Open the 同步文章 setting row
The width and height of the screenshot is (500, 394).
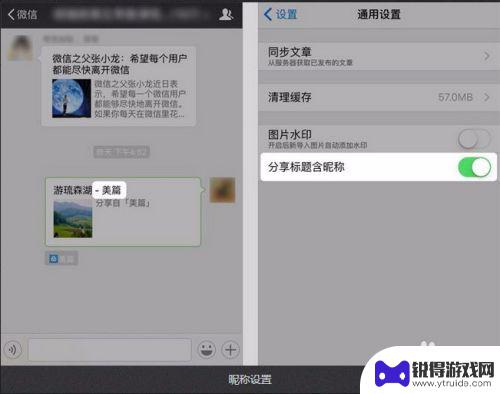379,56
